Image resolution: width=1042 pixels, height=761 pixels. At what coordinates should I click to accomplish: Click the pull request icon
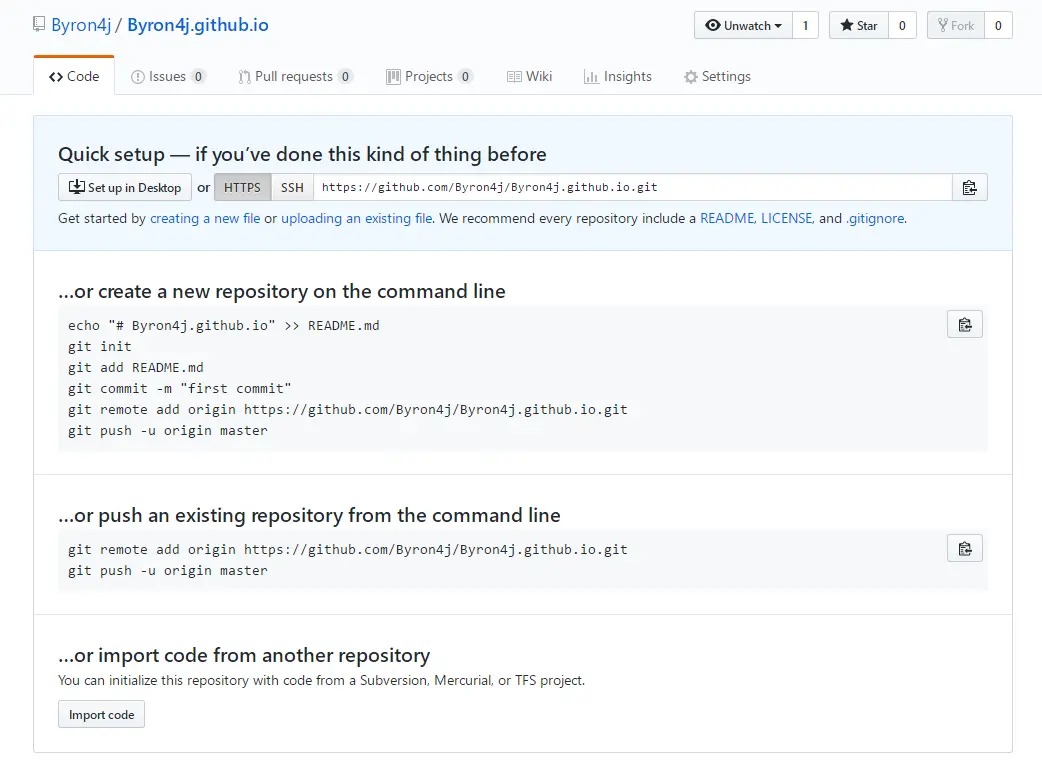click(x=244, y=77)
